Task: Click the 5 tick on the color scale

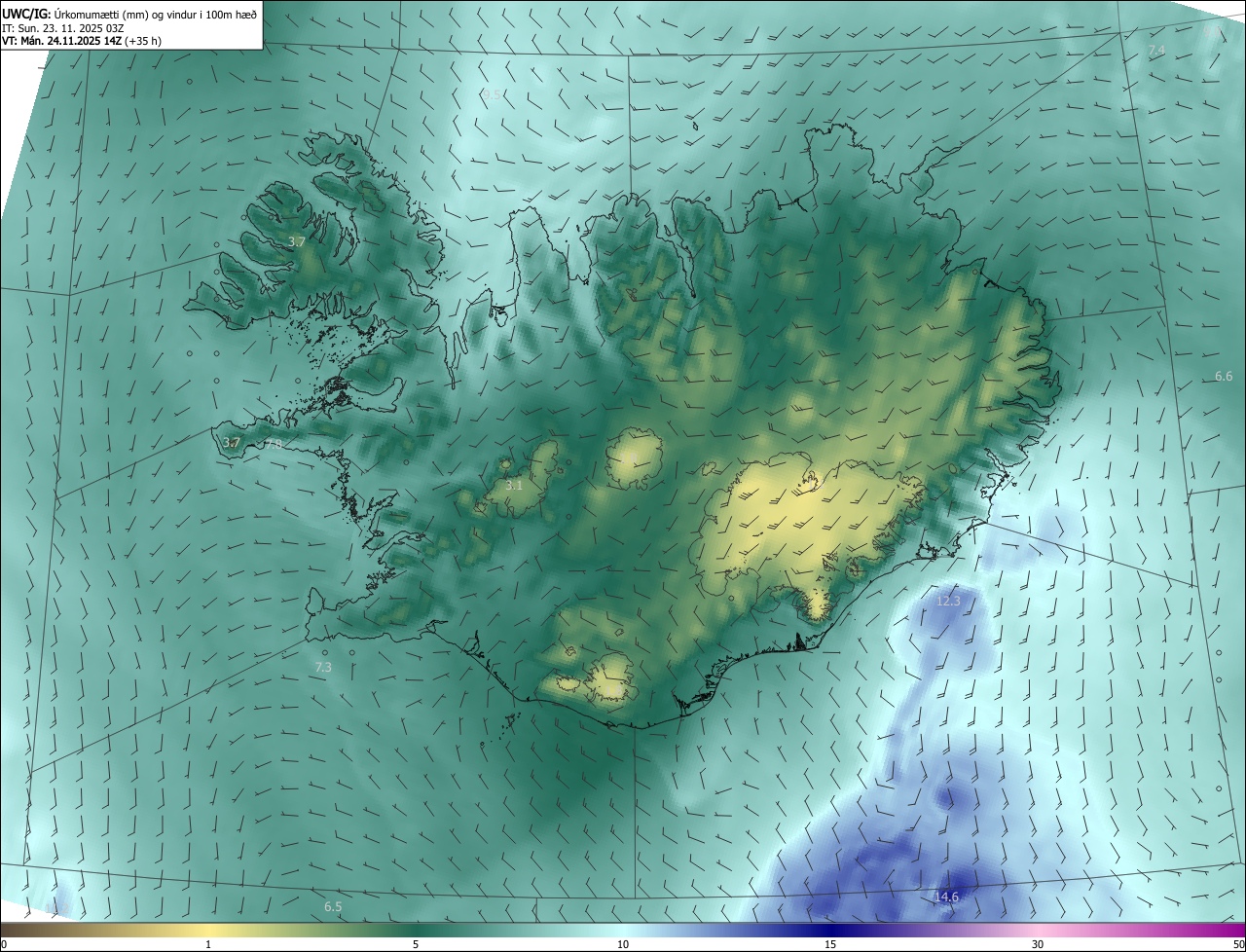Action: [x=416, y=944]
